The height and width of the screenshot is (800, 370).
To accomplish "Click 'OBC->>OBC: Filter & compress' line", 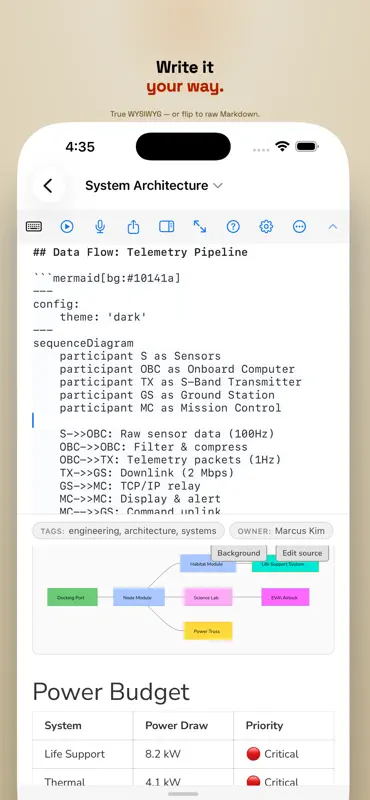I will tap(153, 447).
